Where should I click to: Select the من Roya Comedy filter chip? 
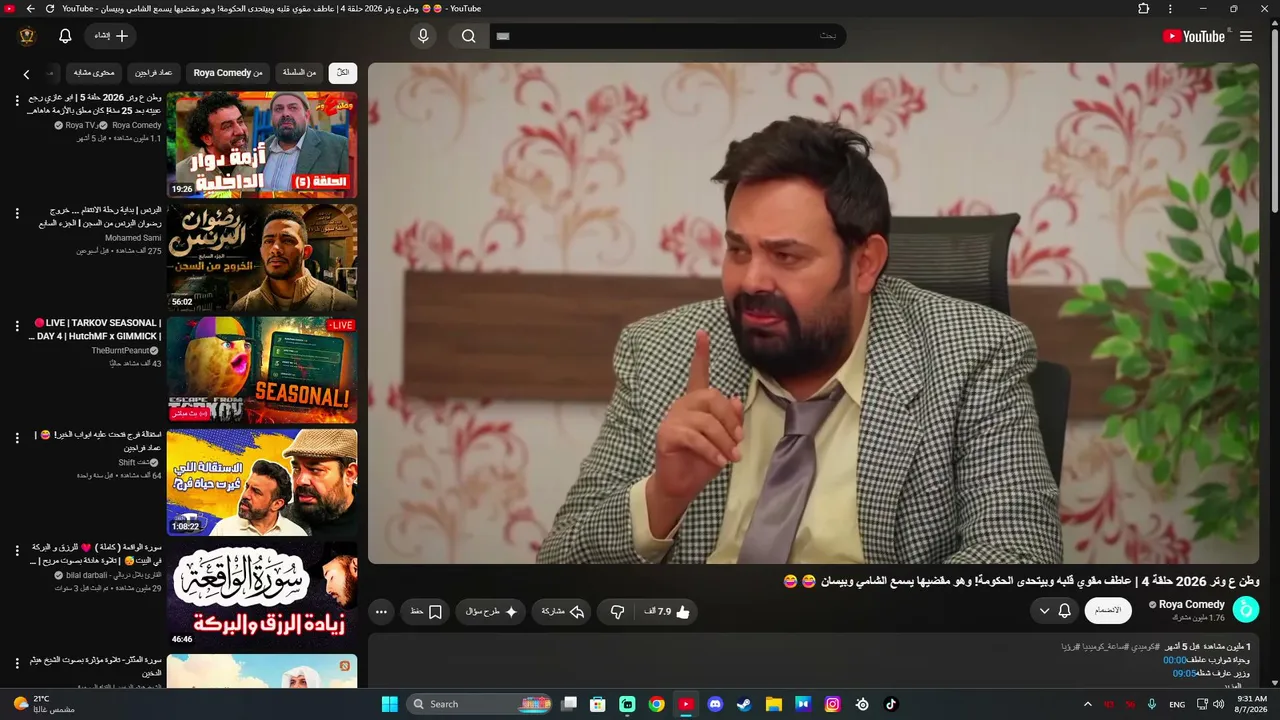pos(228,73)
